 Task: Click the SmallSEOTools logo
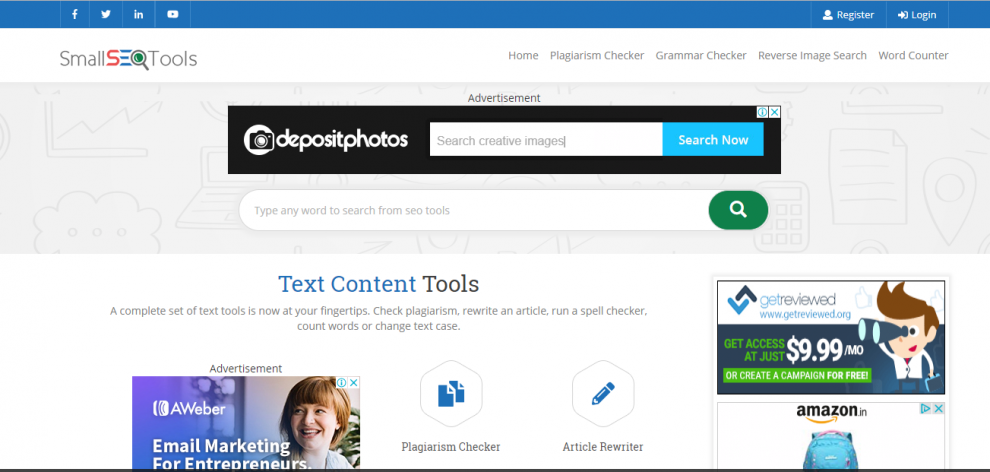tap(128, 58)
